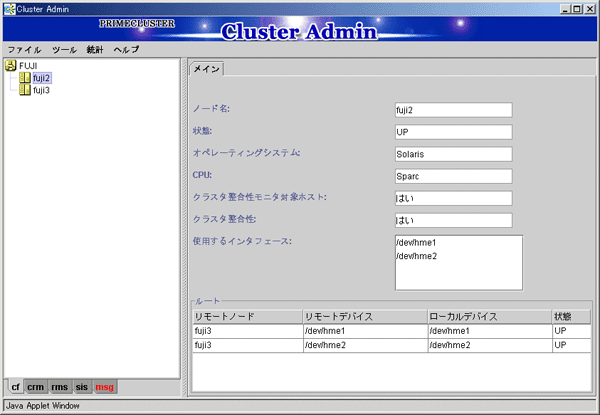
Task: Click the ノード名 field showing fuji2
Action: [453, 110]
